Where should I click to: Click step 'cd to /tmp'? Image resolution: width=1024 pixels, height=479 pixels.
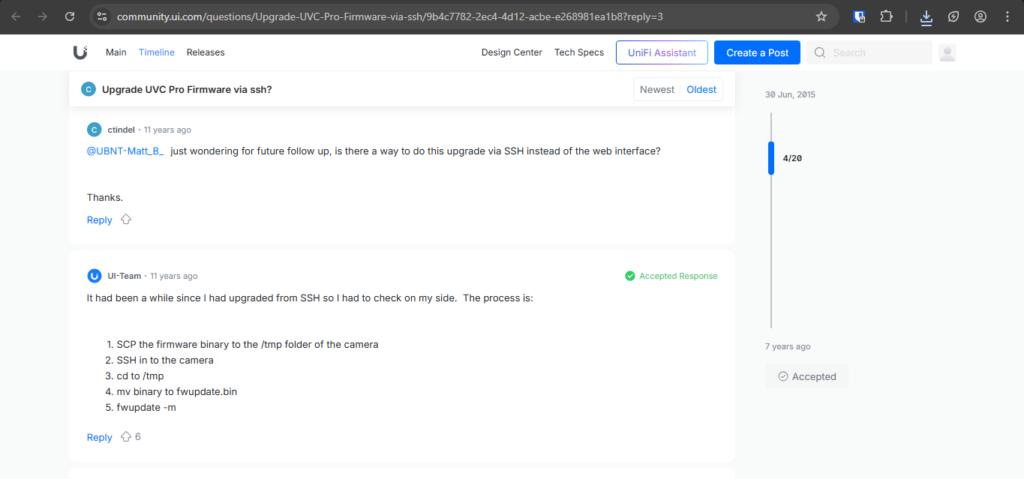point(140,376)
